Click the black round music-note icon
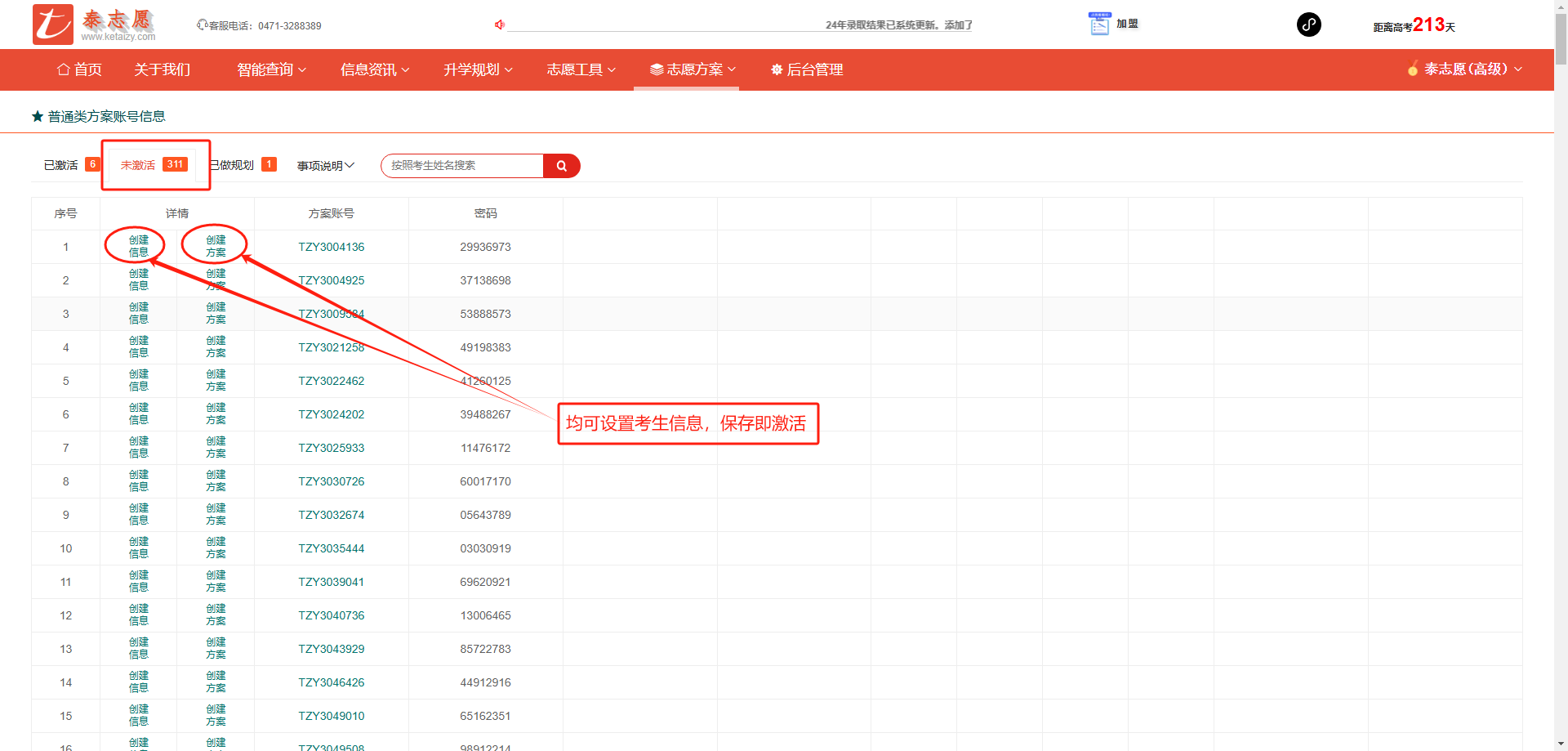The height and width of the screenshot is (751, 1568). coord(1308,25)
